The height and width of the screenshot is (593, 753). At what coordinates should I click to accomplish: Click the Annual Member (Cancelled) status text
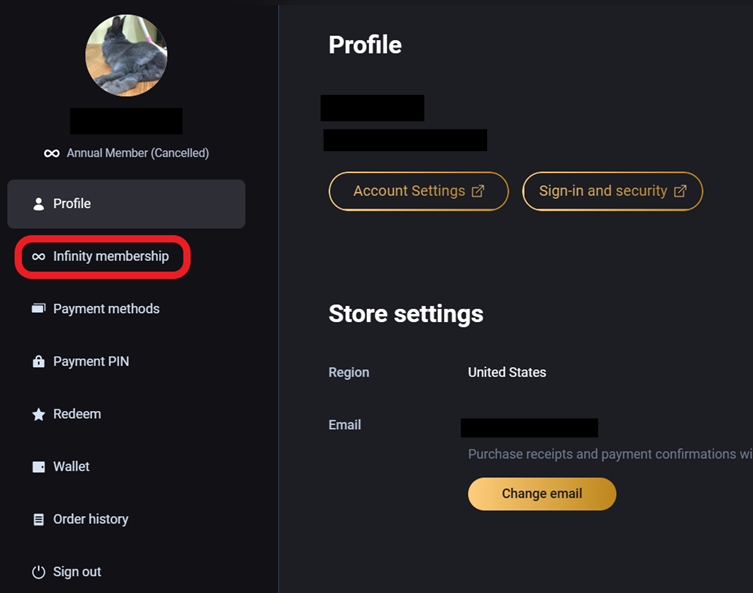pos(137,154)
